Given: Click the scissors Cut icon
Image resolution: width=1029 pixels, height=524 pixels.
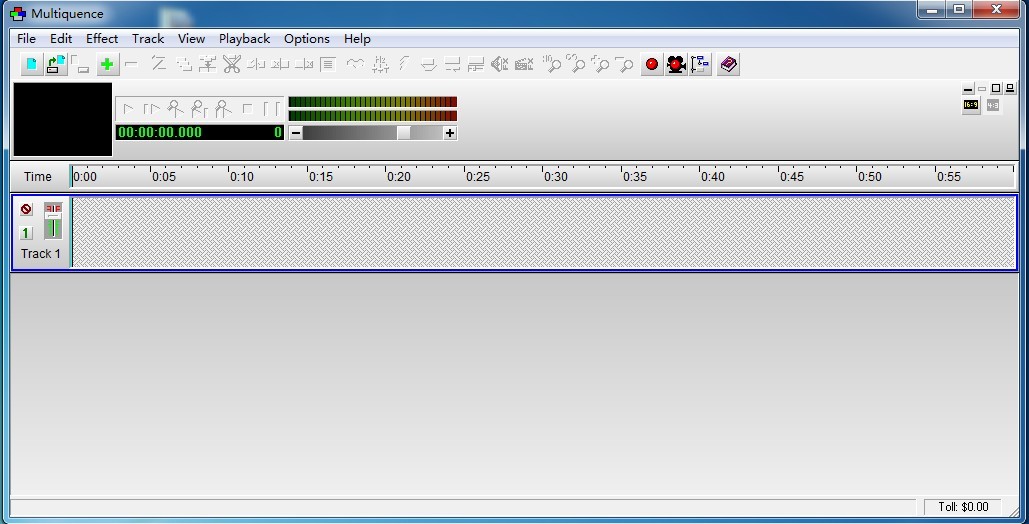Looking at the screenshot, I should (232, 65).
